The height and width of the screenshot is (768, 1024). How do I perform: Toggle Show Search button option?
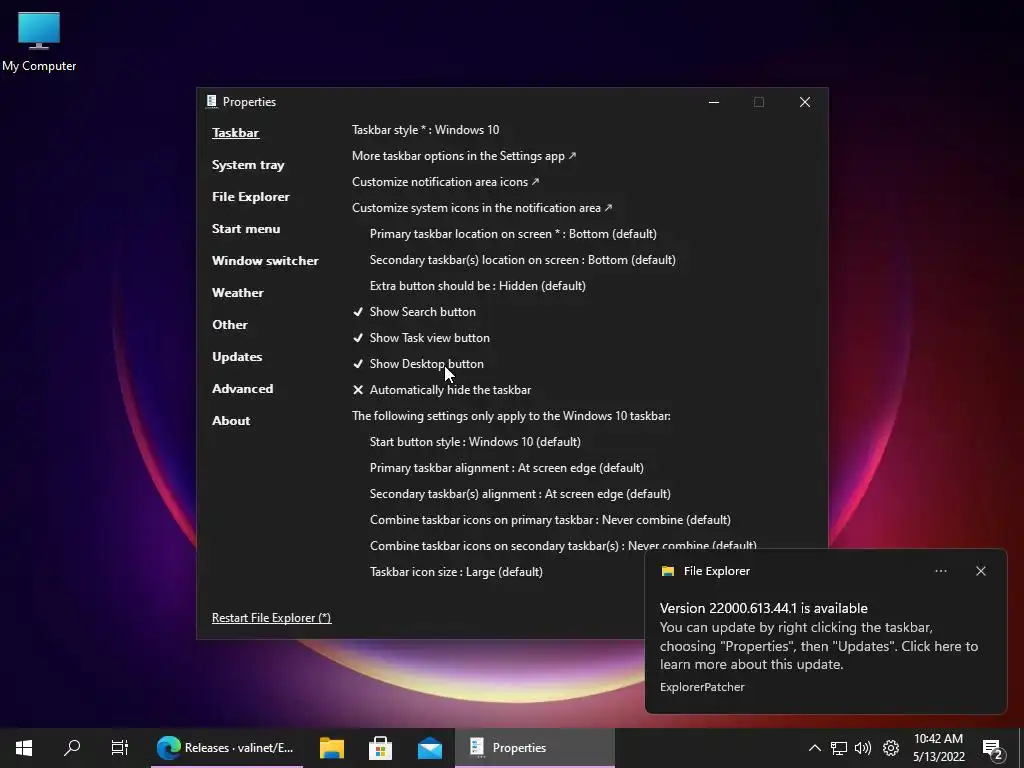pyautogui.click(x=414, y=312)
